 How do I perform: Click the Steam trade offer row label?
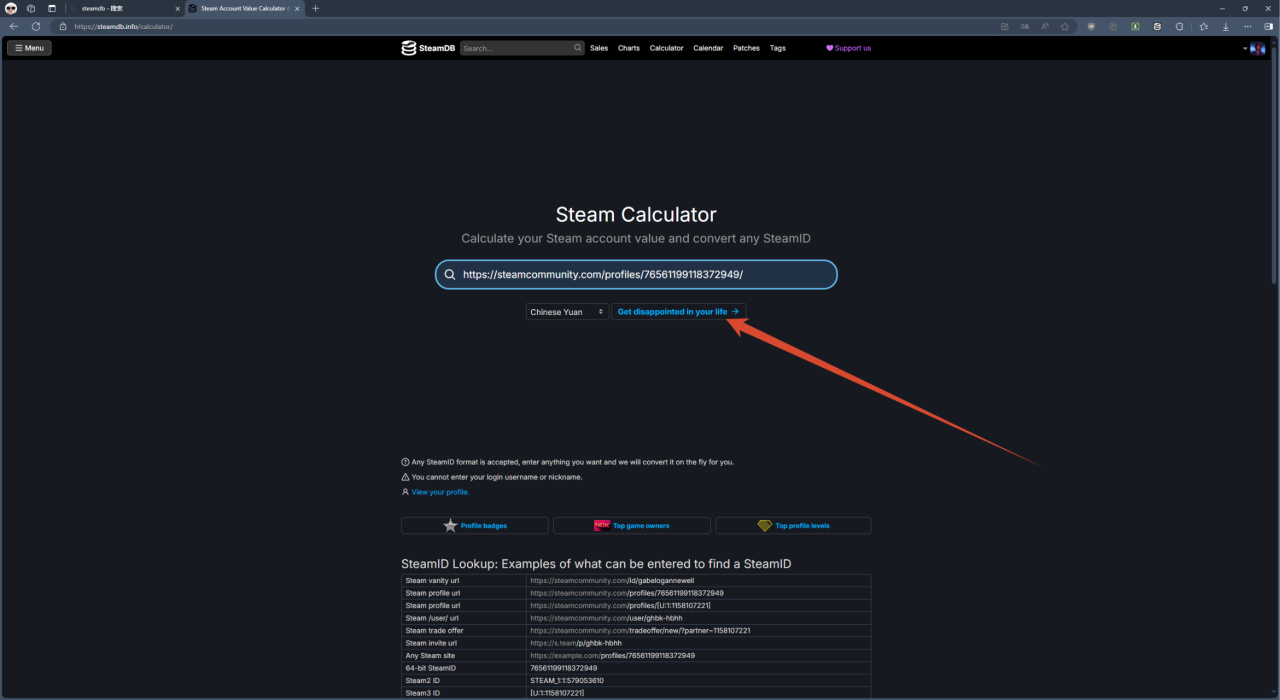point(434,631)
